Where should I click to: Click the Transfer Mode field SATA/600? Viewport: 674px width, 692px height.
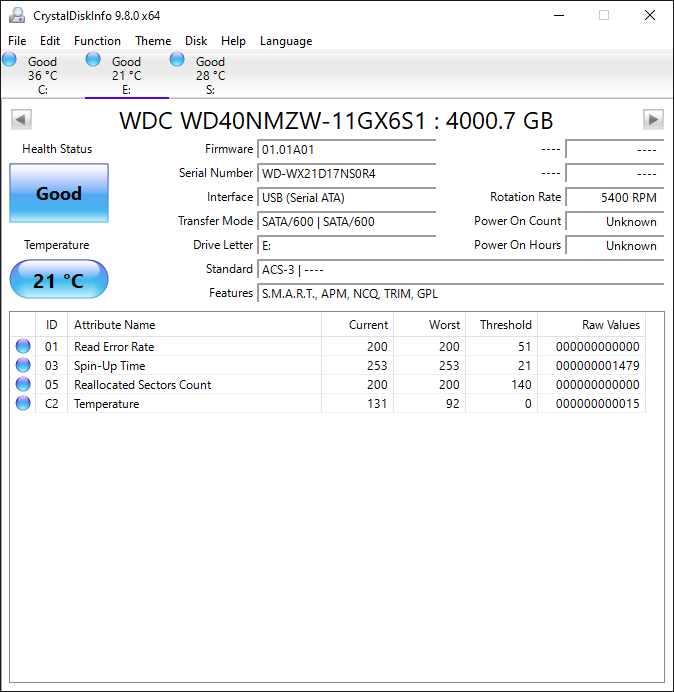point(347,221)
